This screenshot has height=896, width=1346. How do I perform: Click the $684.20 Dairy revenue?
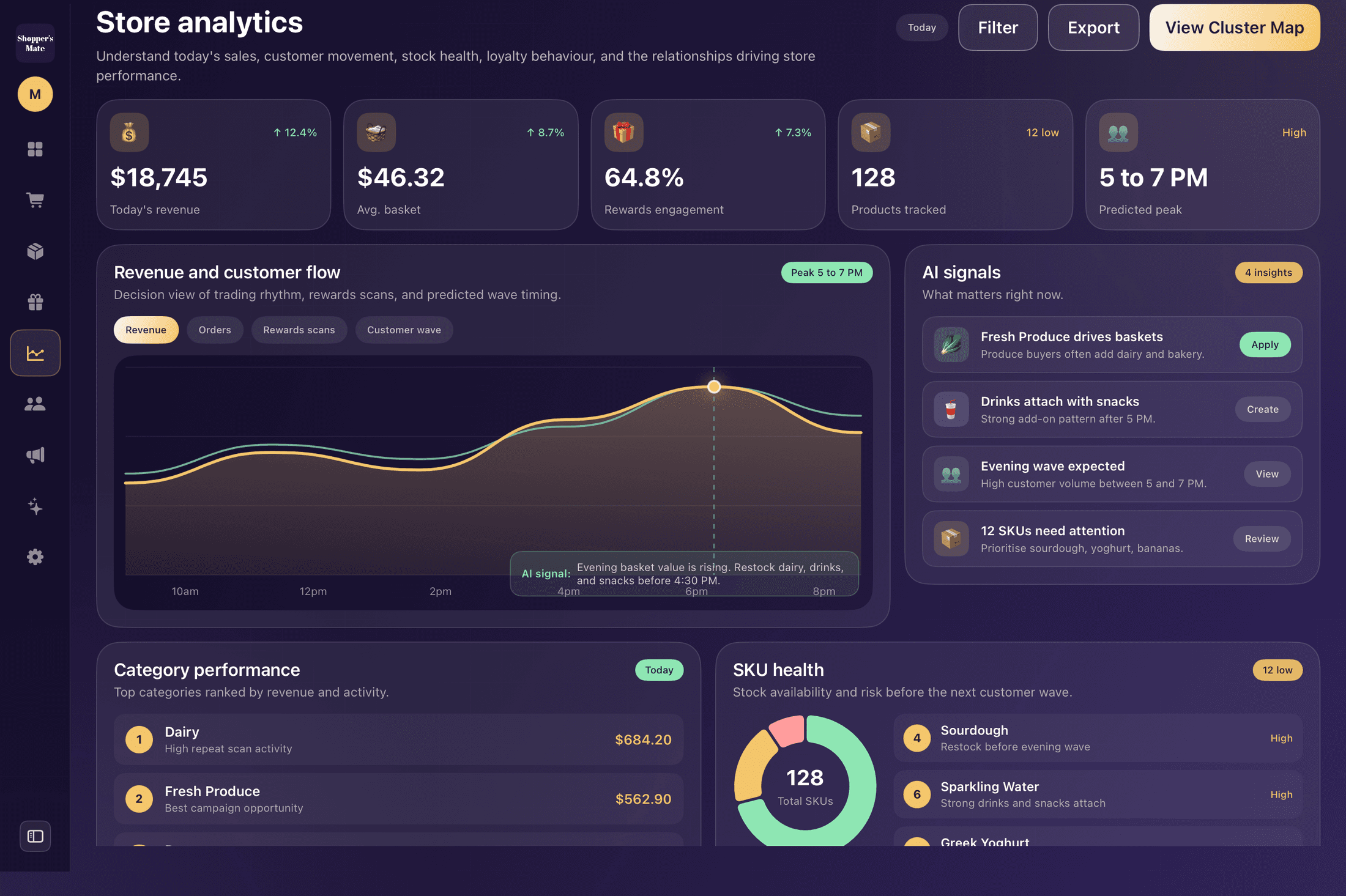click(x=643, y=739)
